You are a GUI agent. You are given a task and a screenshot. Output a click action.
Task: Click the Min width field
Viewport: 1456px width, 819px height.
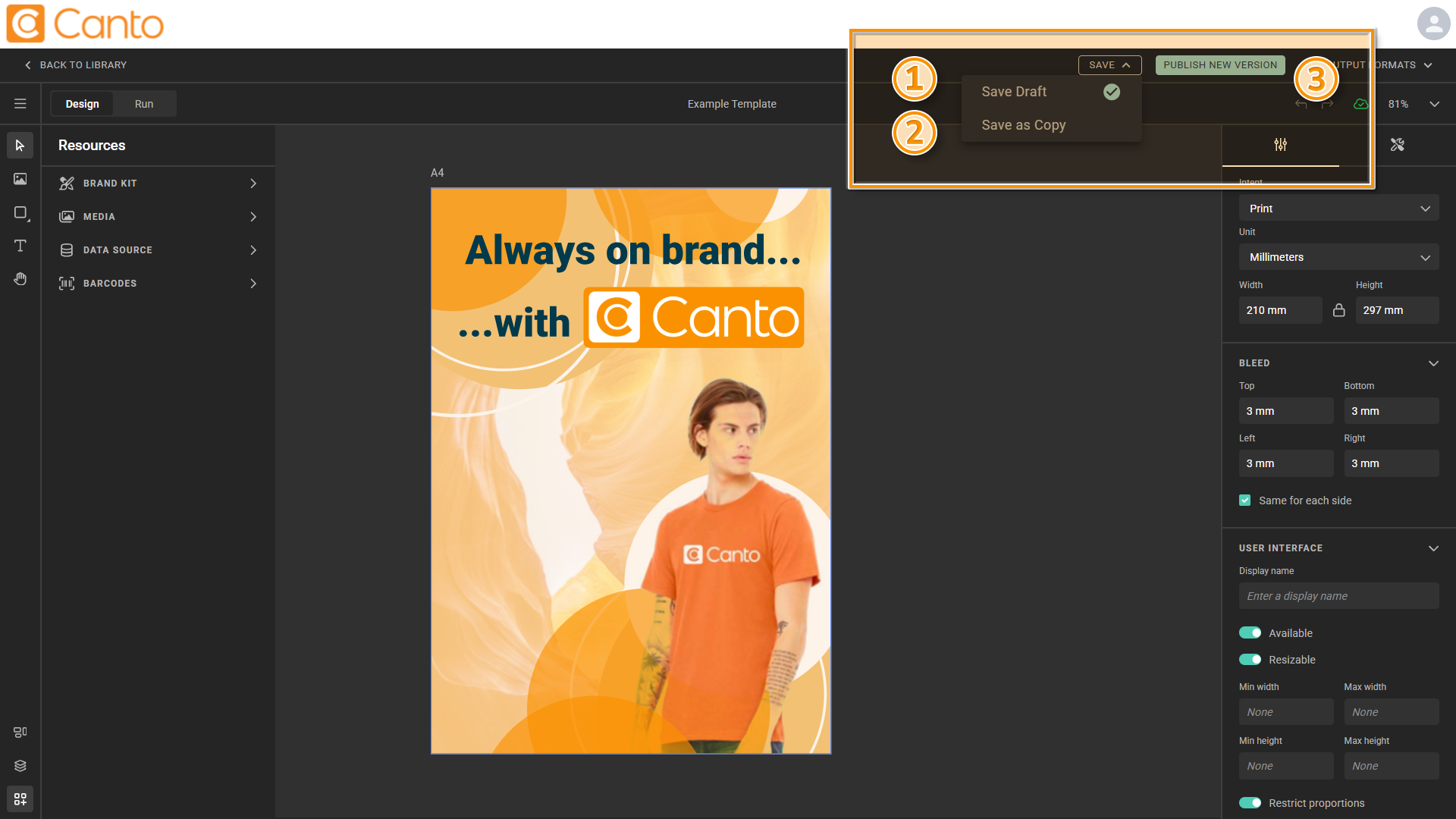pyautogui.click(x=1286, y=712)
